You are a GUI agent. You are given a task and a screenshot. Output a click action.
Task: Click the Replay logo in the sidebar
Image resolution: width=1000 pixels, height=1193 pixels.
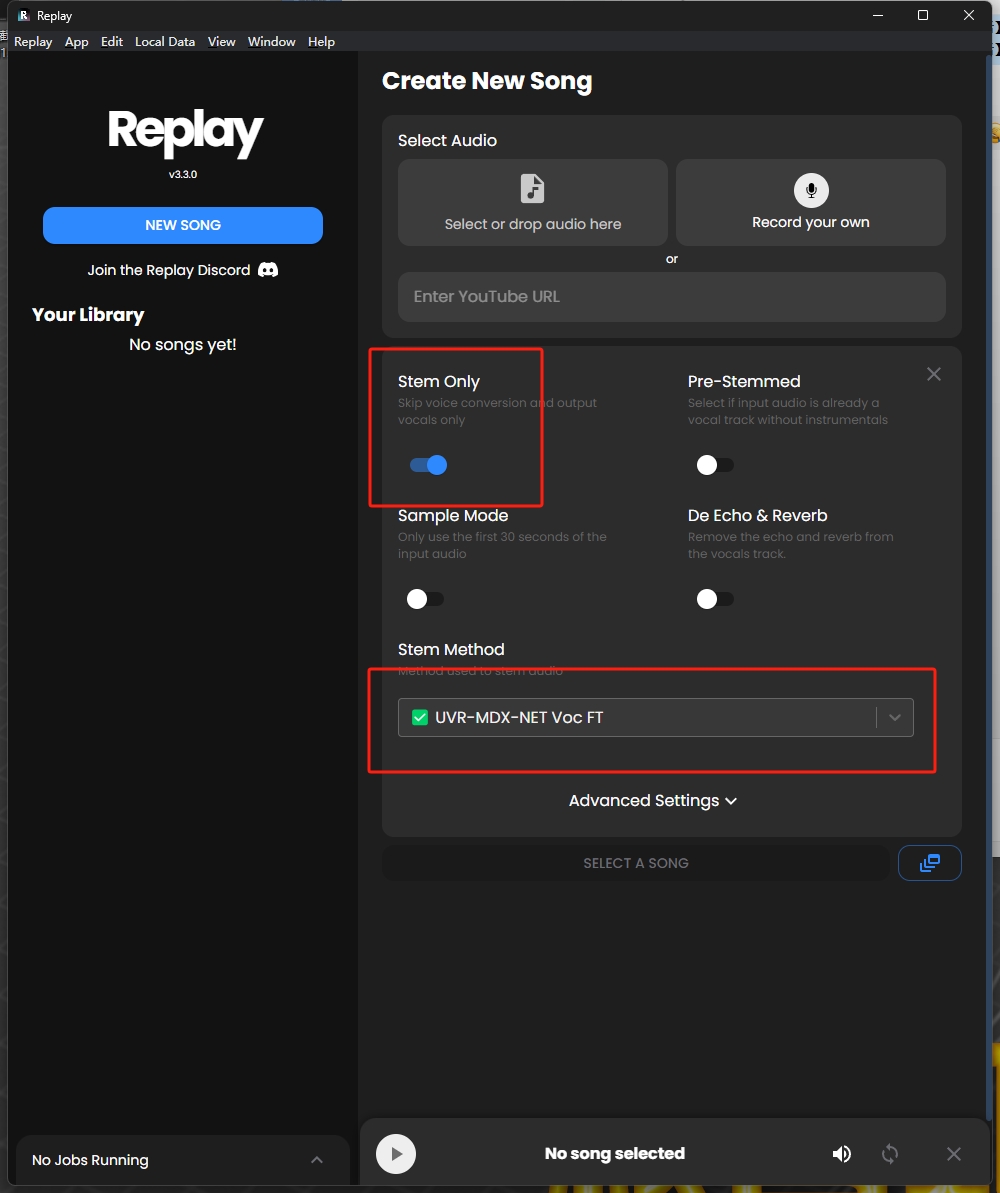[185, 133]
